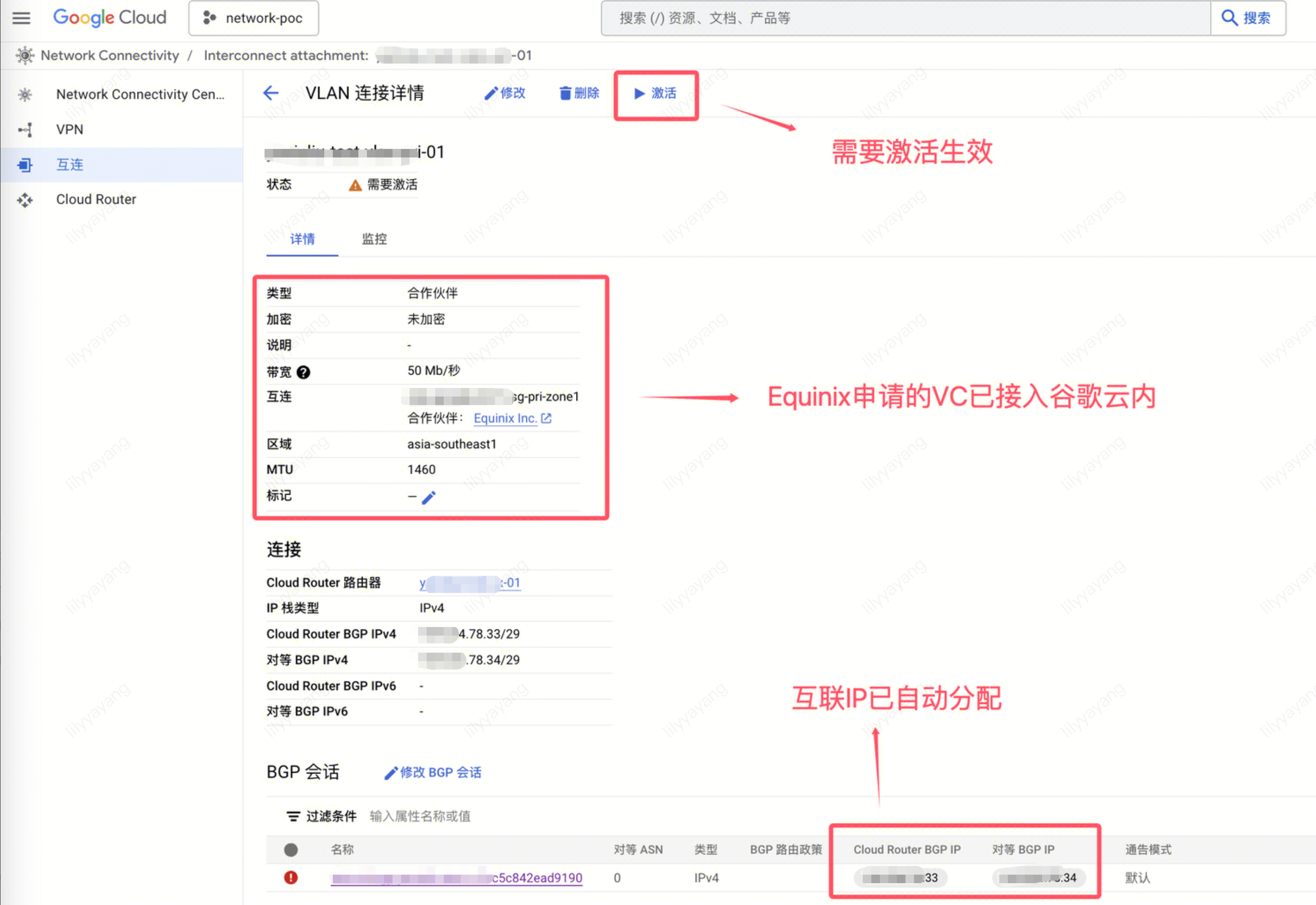The image size is (1316, 905).
Task: Click the BGP filter list icon
Action: [x=293, y=816]
